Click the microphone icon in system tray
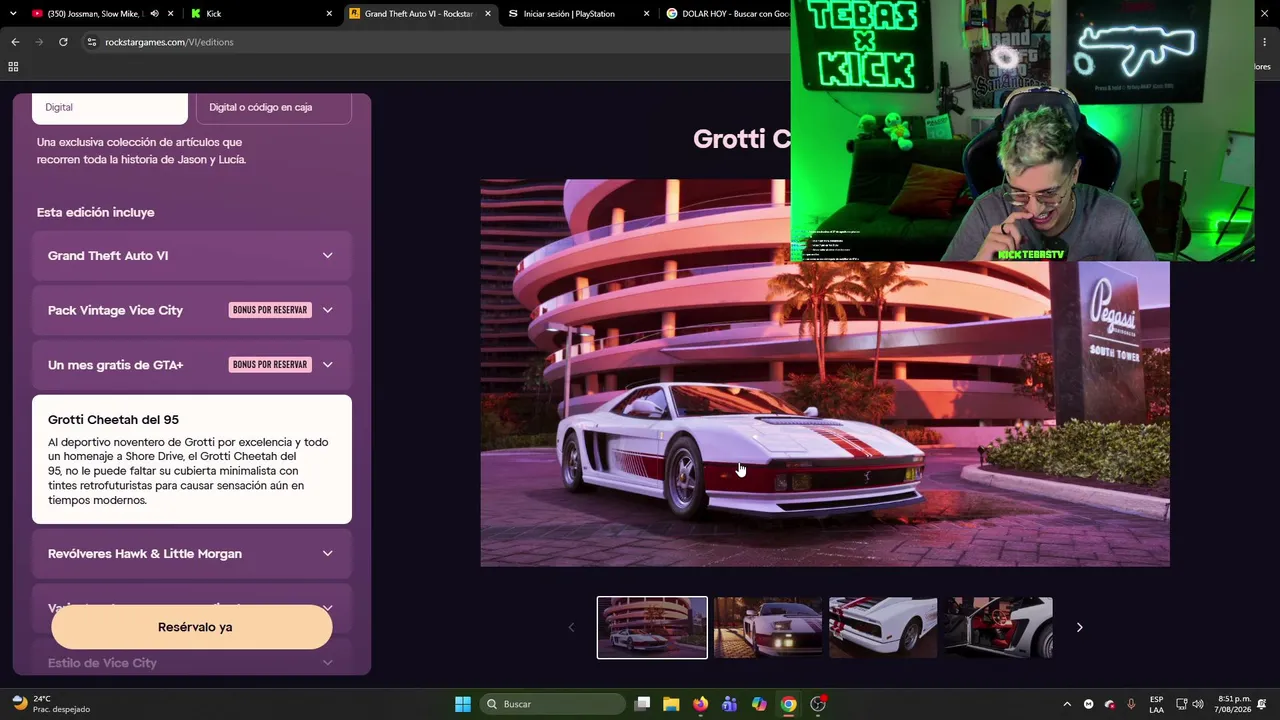Screen dimensions: 1280x720 click(x=1131, y=704)
